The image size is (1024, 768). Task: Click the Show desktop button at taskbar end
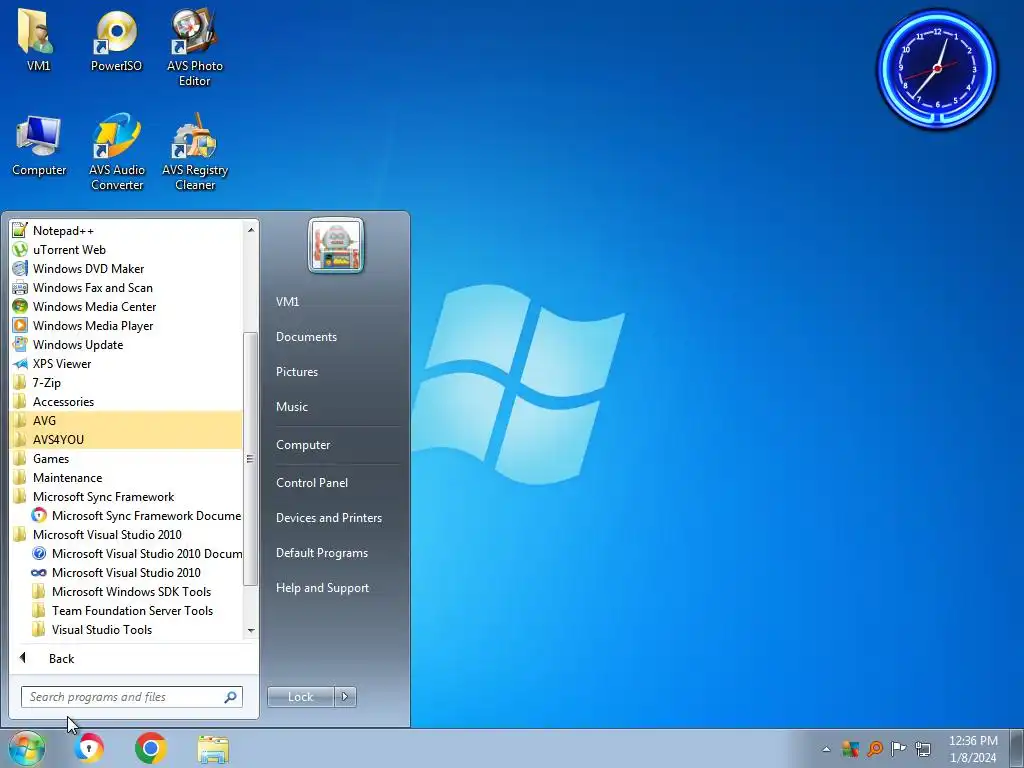coord(1017,748)
